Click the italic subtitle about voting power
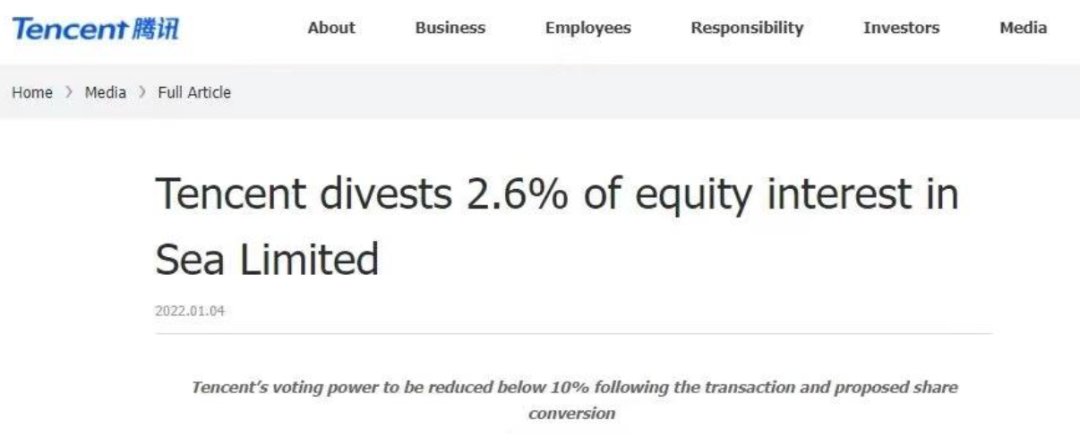The width and height of the screenshot is (1080, 446). 573,388
